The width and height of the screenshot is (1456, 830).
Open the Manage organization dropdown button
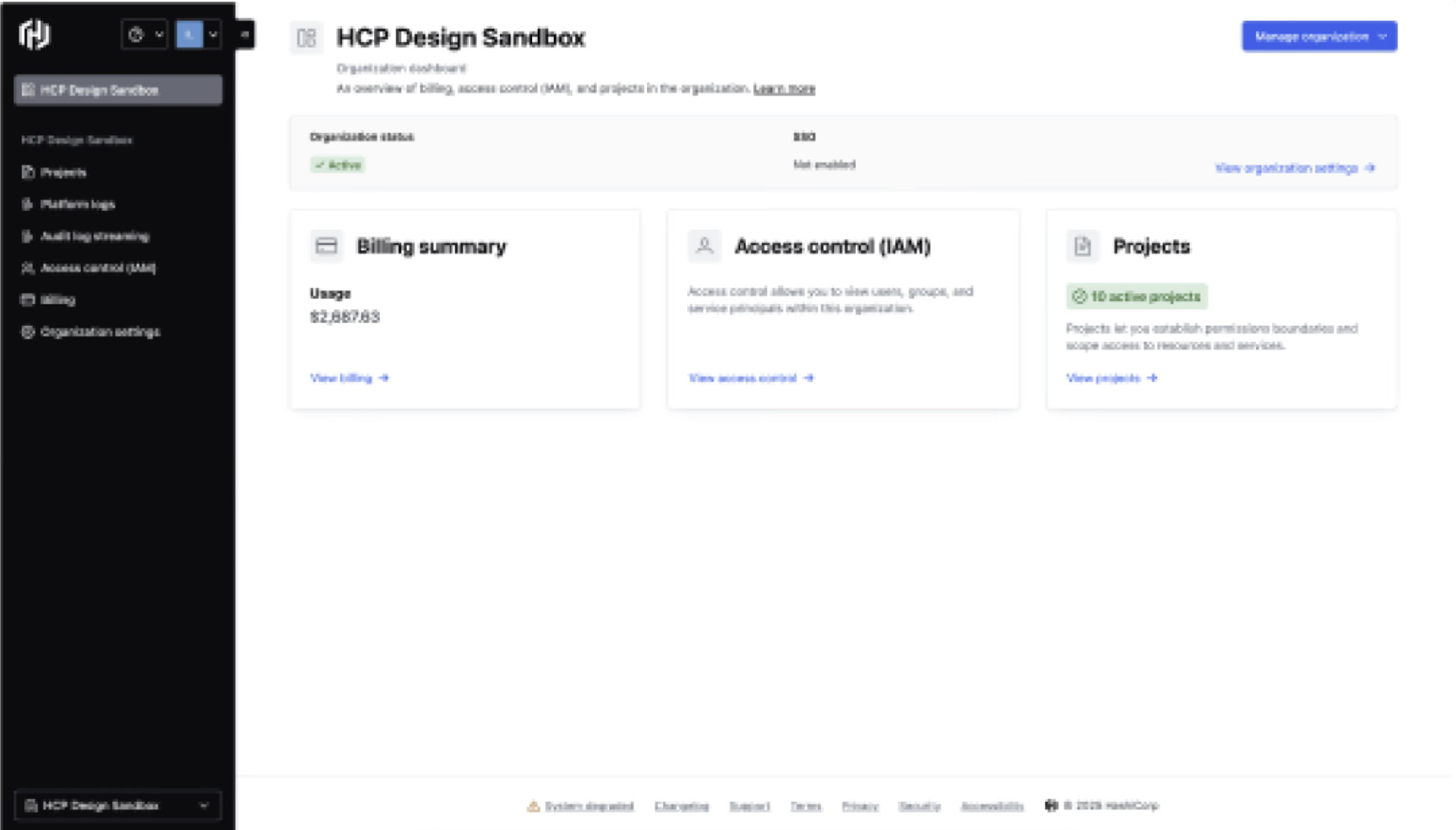point(1320,36)
